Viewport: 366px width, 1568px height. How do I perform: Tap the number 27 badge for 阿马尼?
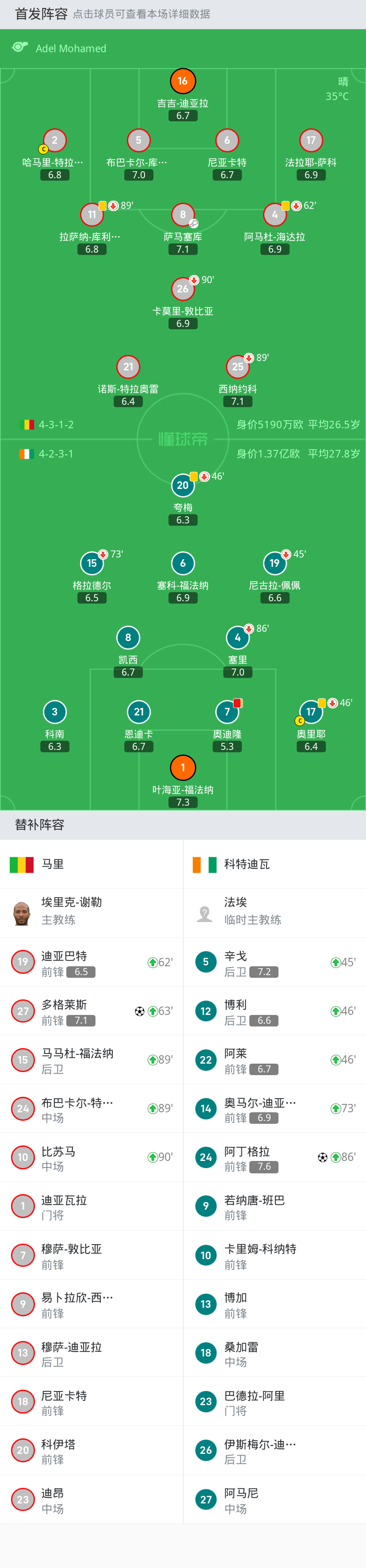206,1499
